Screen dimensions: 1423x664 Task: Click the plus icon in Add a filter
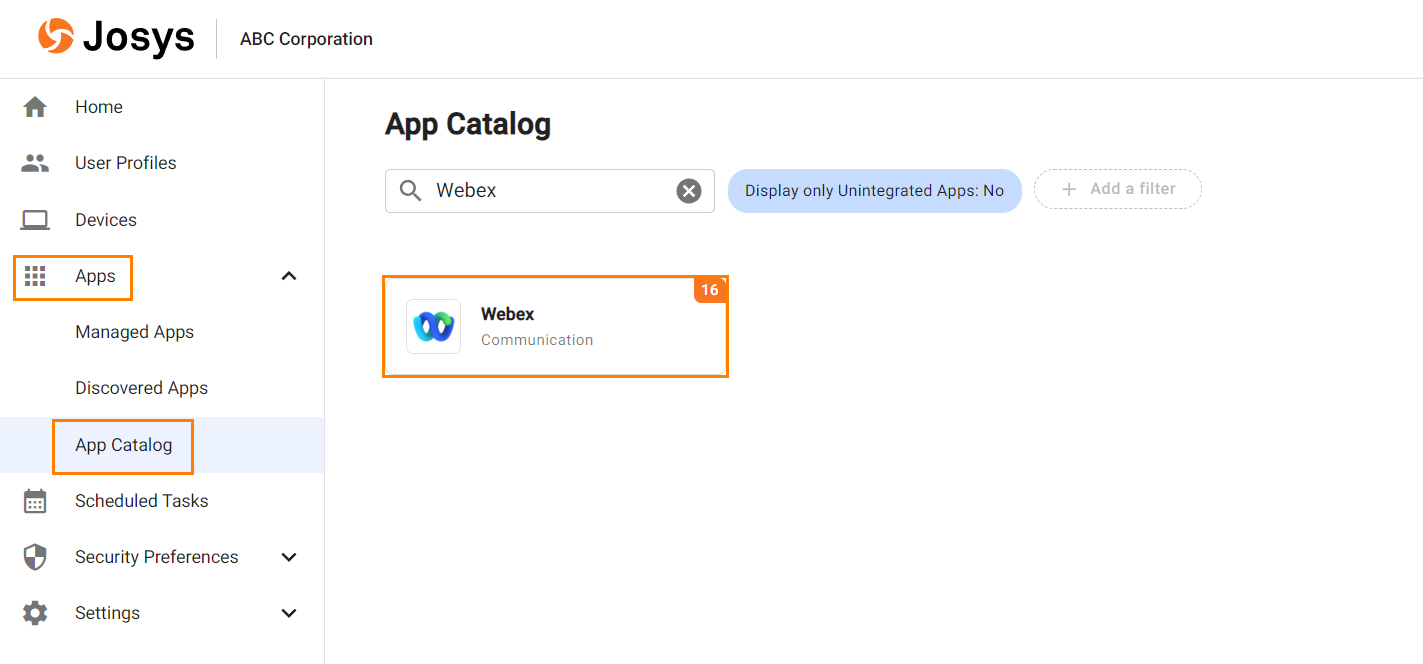(x=1069, y=189)
